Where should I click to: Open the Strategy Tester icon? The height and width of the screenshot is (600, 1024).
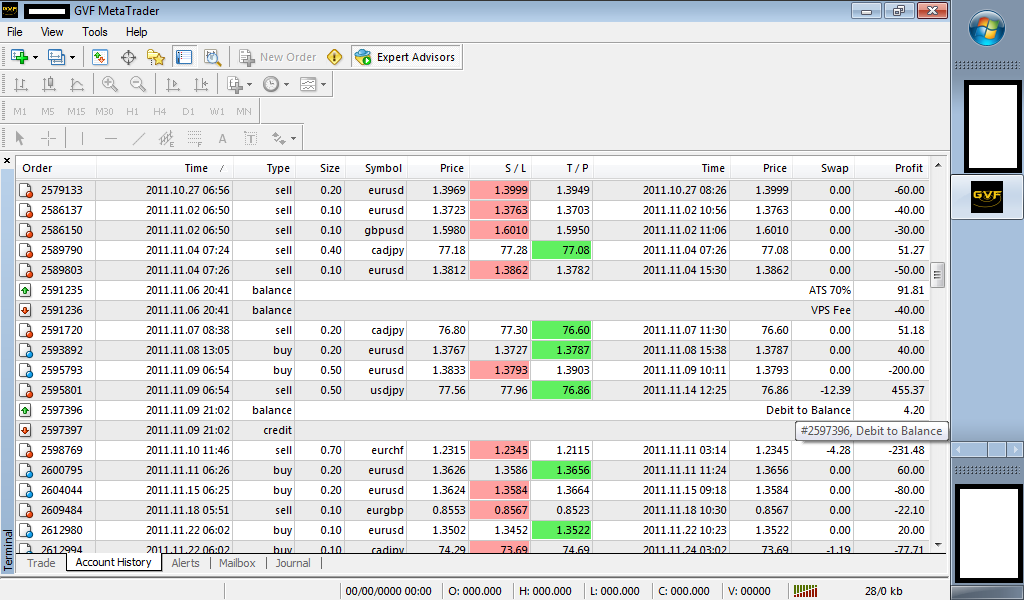point(212,57)
